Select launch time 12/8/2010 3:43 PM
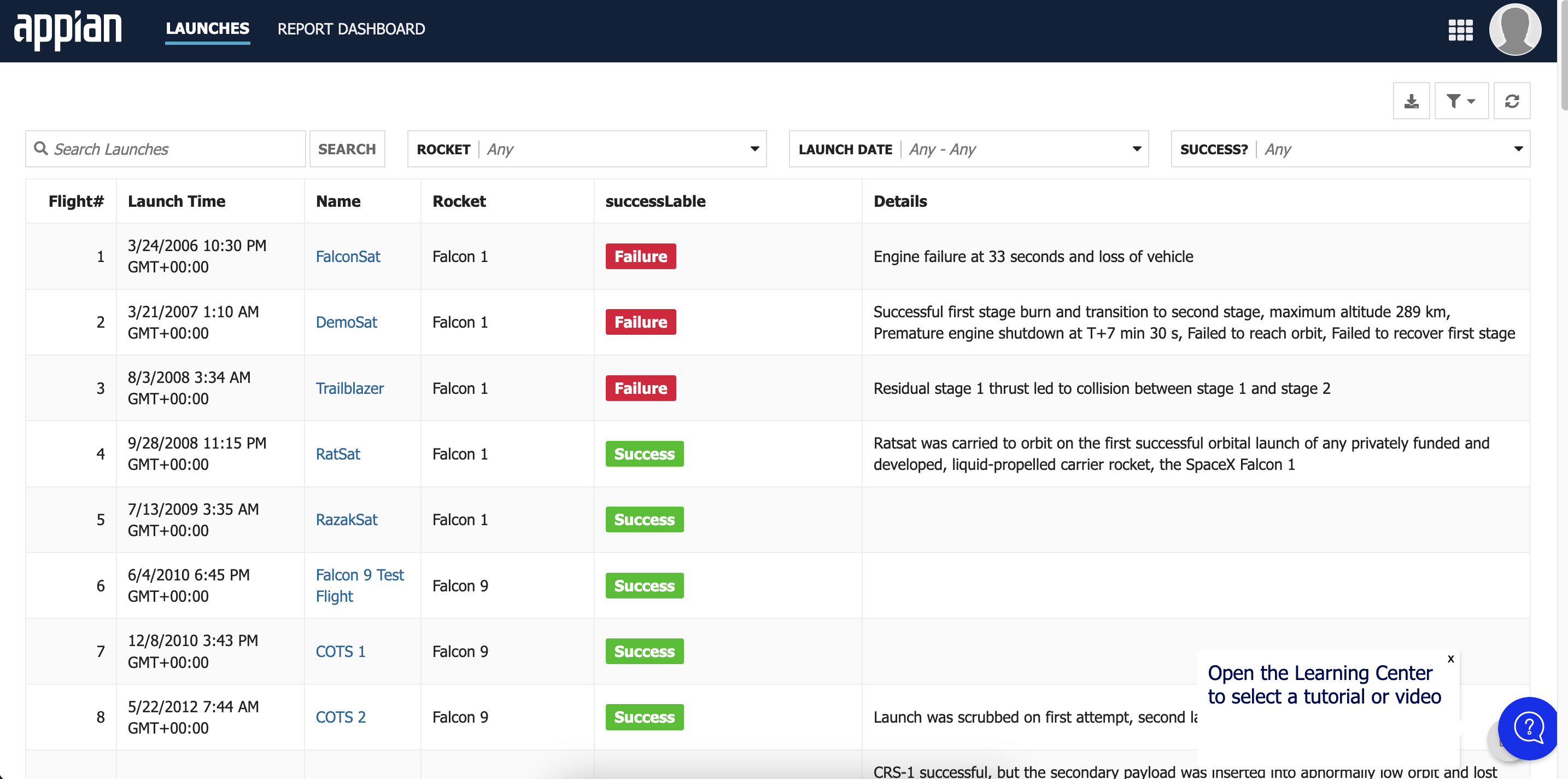1568x779 pixels. (x=193, y=651)
